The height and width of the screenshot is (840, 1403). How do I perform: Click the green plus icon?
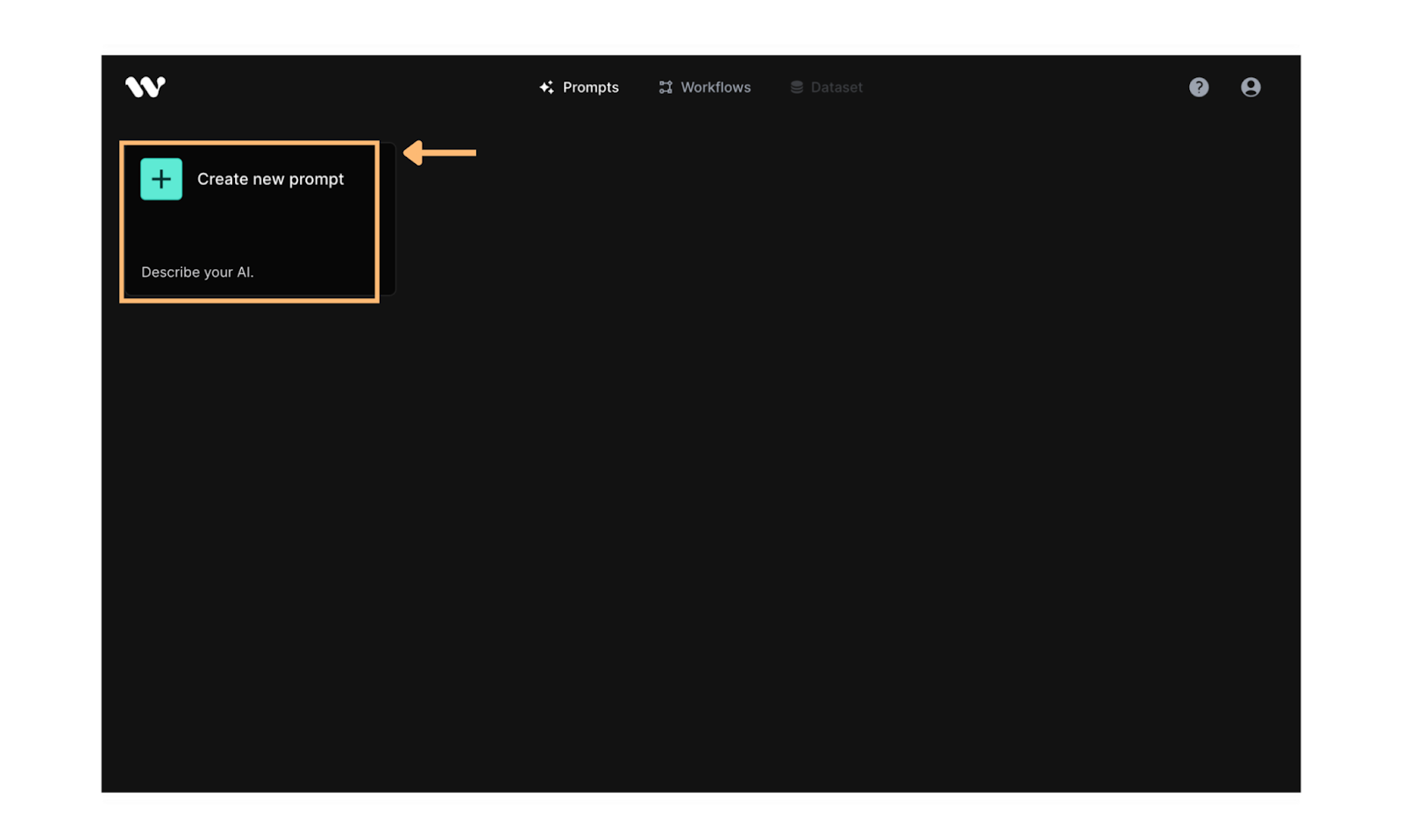(x=161, y=179)
